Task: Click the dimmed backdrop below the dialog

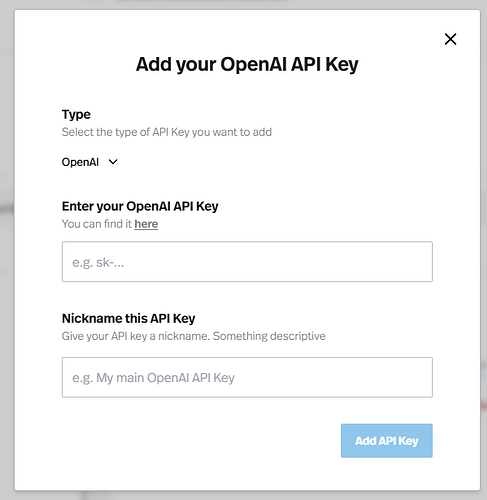Action: 243,495
